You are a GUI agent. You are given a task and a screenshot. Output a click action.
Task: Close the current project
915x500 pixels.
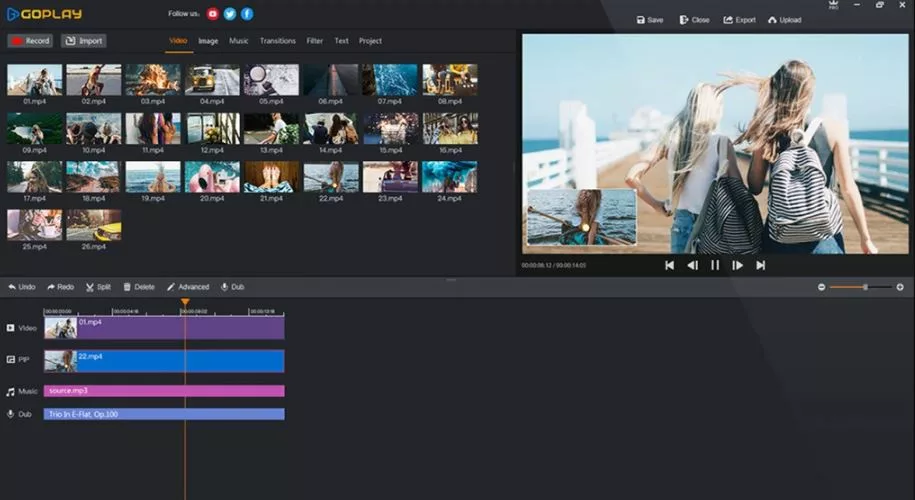click(694, 20)
